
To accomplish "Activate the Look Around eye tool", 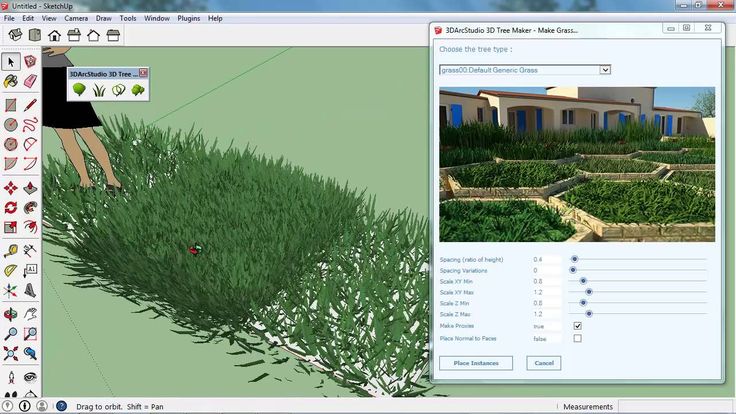I will pyautogui.click(x=30, y=377).
